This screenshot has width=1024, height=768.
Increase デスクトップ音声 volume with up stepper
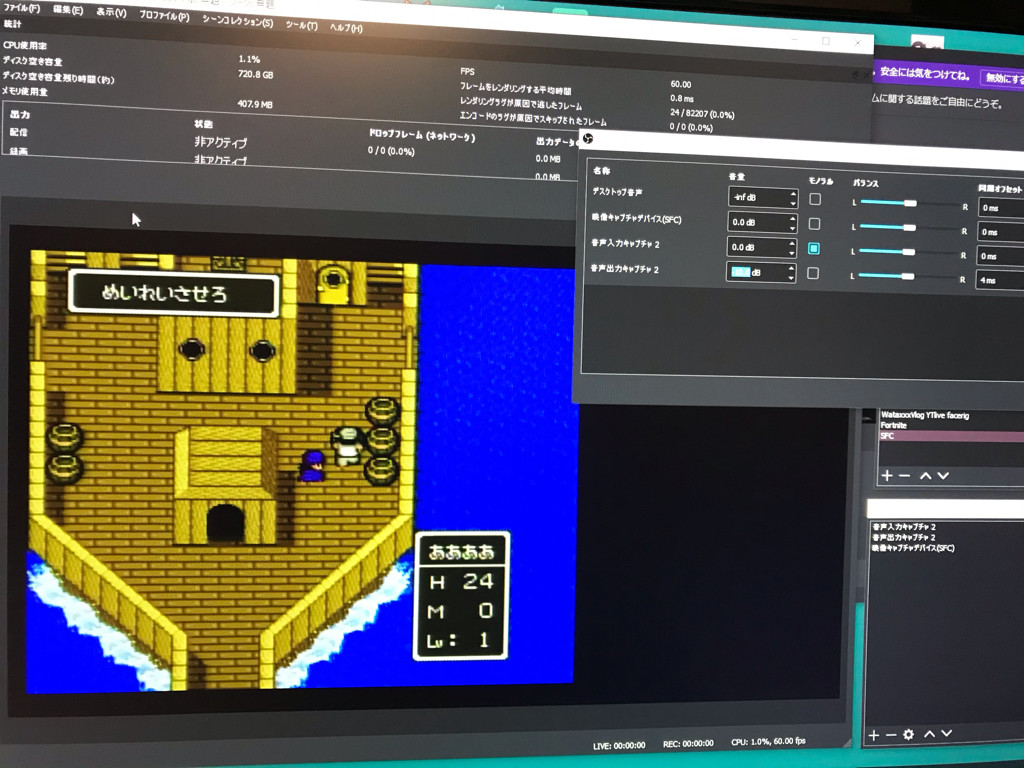tap(793, 192)
